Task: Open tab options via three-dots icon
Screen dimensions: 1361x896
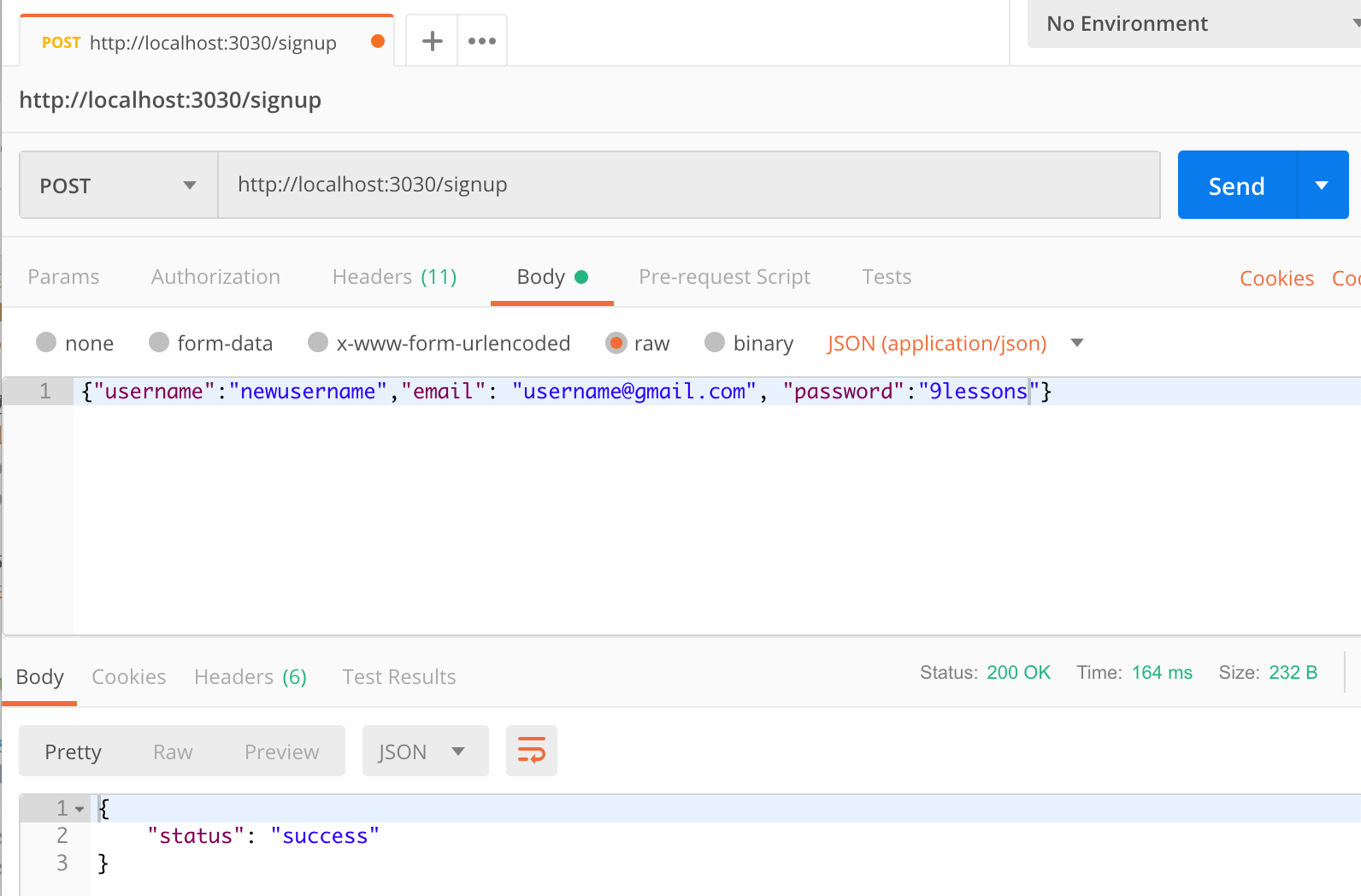Action: [x=482, y=40]
